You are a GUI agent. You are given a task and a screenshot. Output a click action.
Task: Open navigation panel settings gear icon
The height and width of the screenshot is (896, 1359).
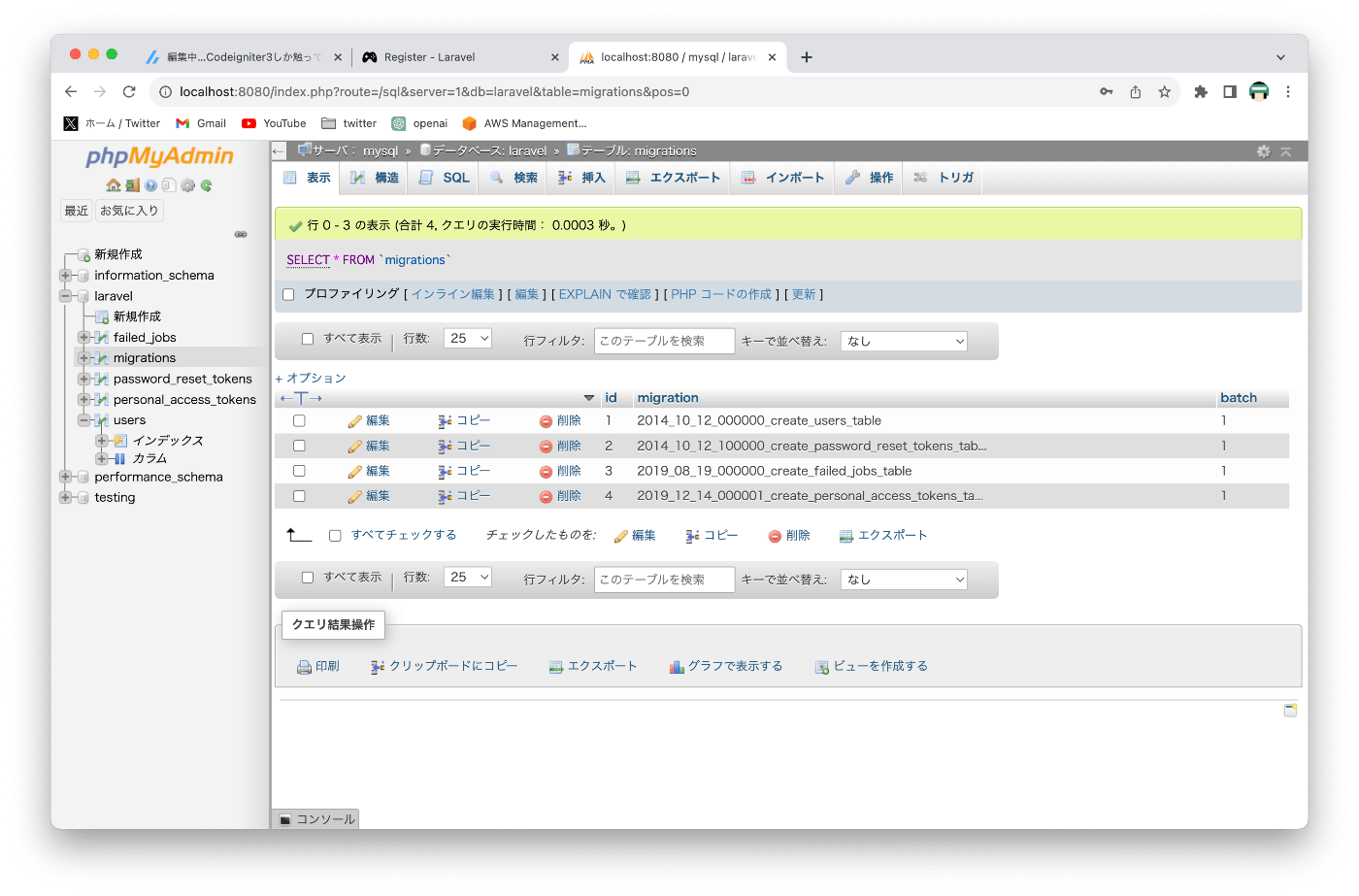click(x=188, y=184)
